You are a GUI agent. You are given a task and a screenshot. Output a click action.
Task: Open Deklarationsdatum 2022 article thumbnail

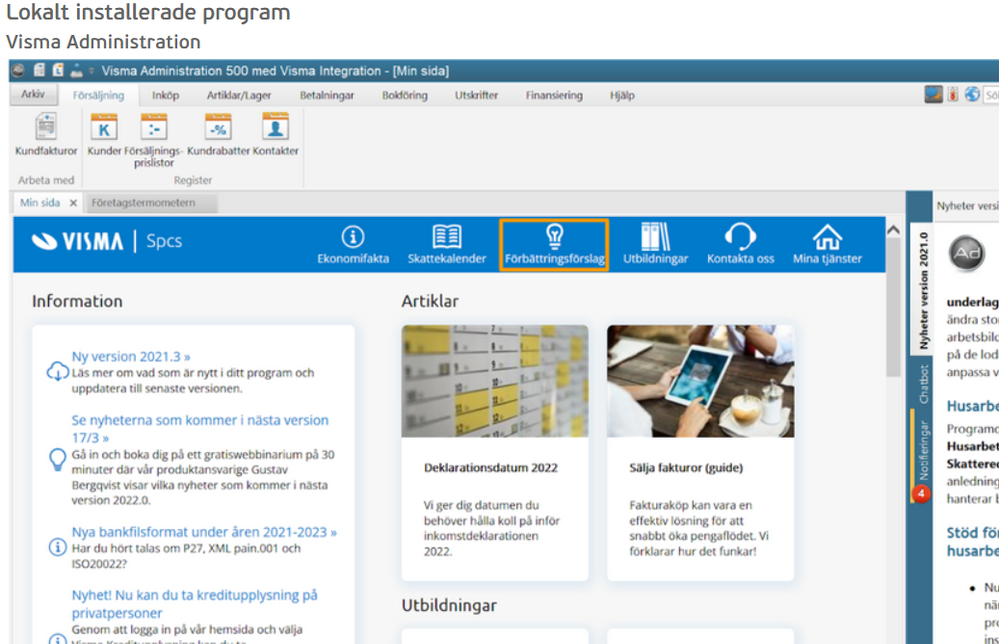click(x=495, y=381)
